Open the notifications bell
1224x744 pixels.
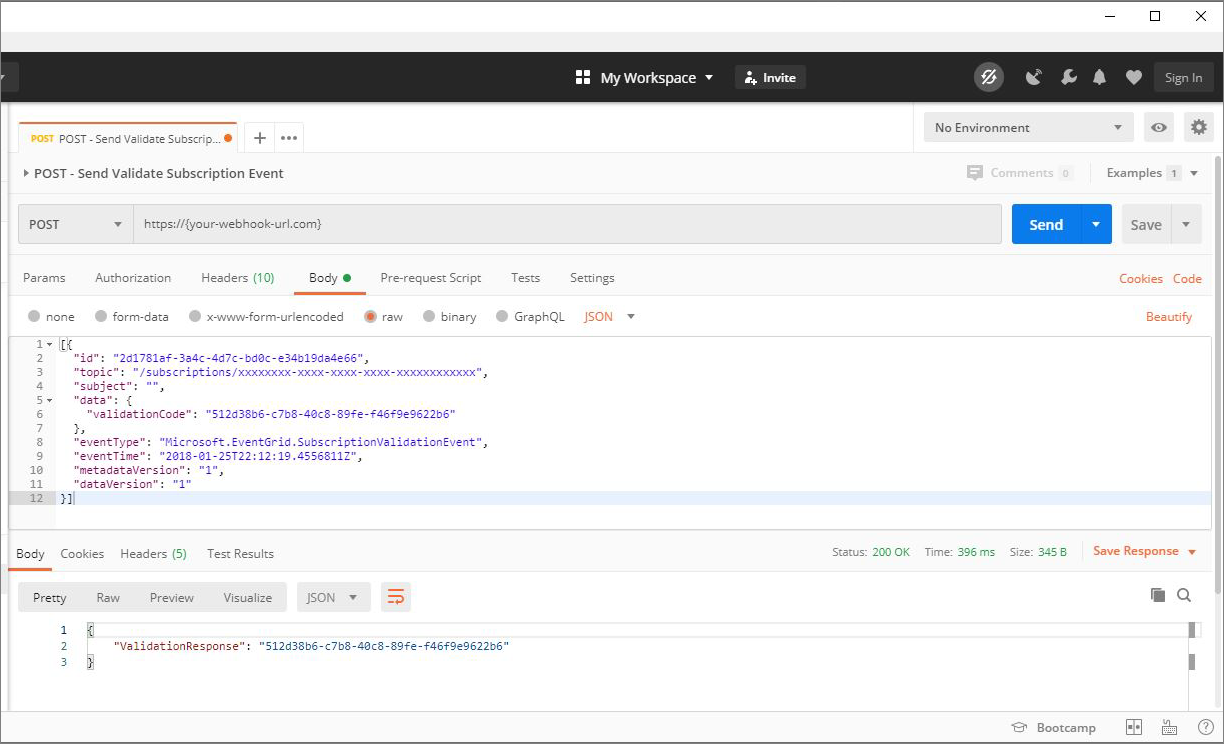coord(1100,78)
